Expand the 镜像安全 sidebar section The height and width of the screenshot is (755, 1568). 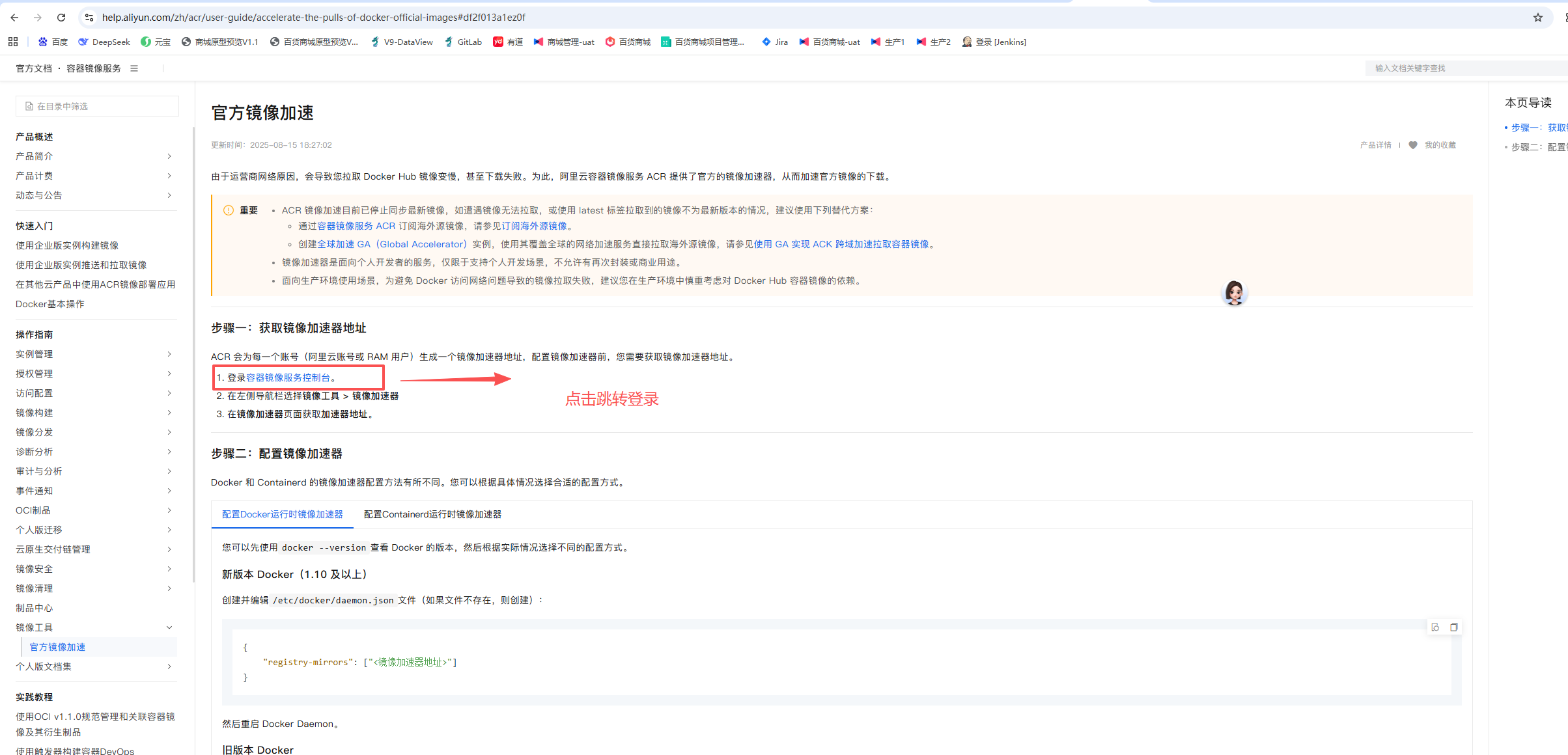(x=169, y=569)
